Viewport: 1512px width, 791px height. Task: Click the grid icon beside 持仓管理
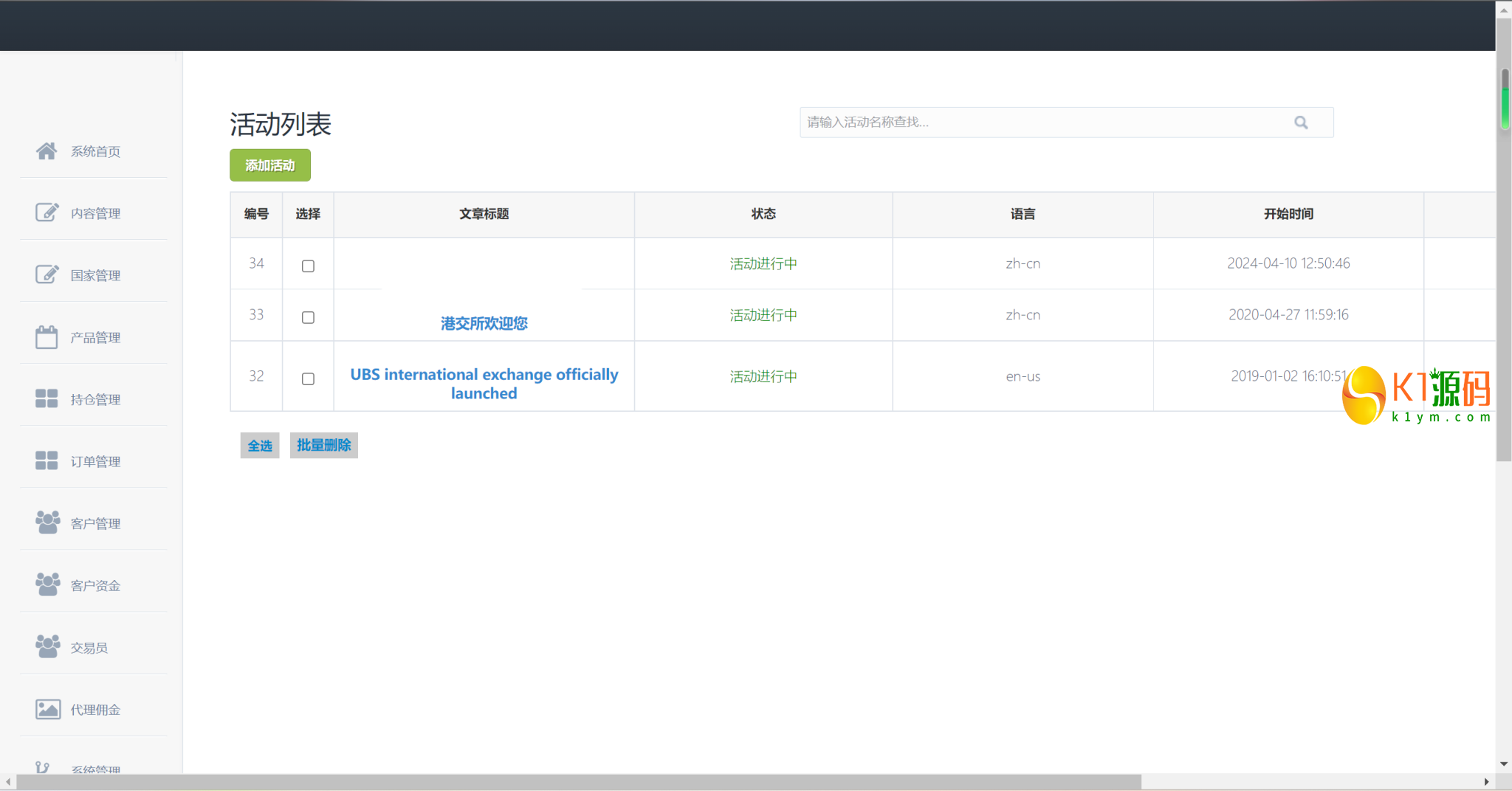[x=47, y=399]
